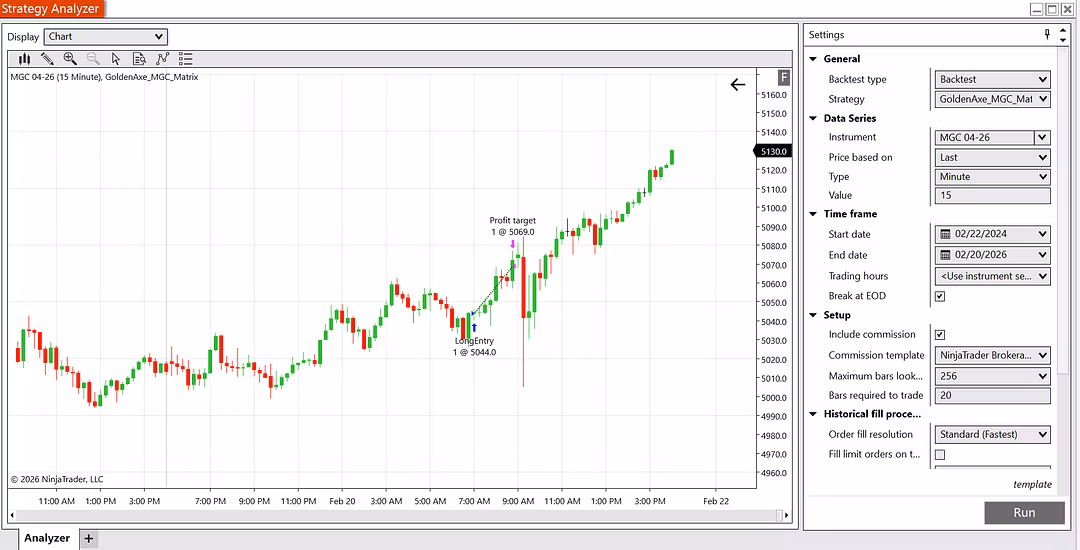
Task: Select the drawing tools pencil icon
Action: pos(47,59)
